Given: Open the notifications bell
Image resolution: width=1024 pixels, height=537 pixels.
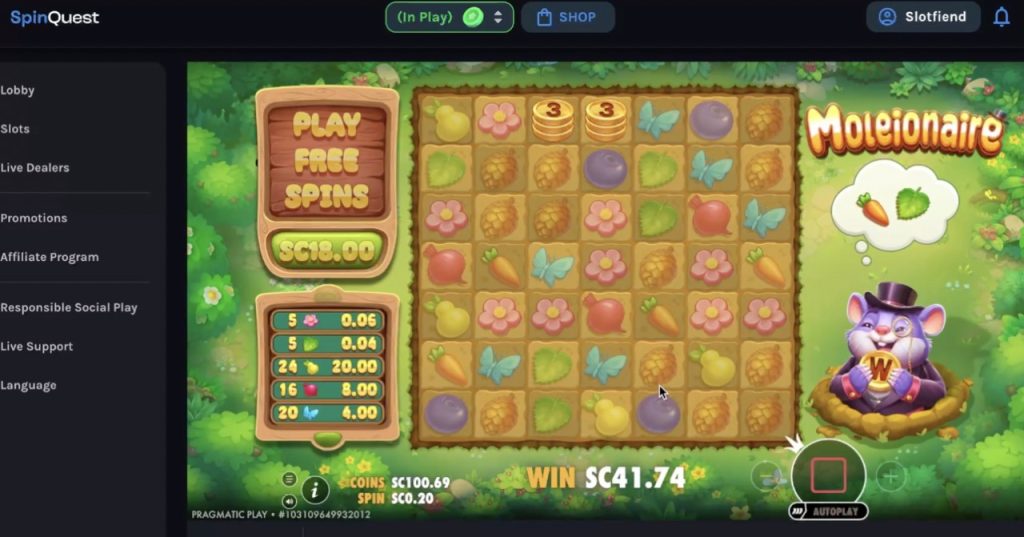Looking at the screenshot, I should point(1001,17).
